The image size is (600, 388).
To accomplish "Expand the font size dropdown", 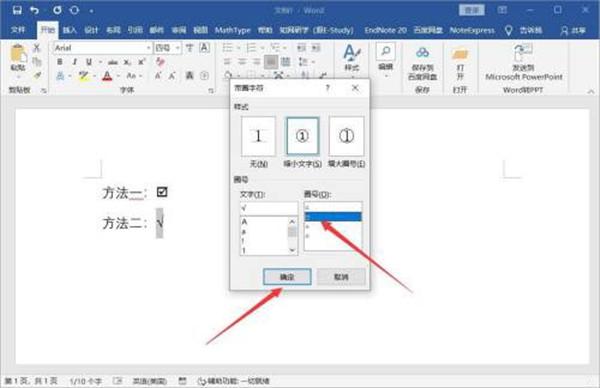I will (x=178, y=48).
